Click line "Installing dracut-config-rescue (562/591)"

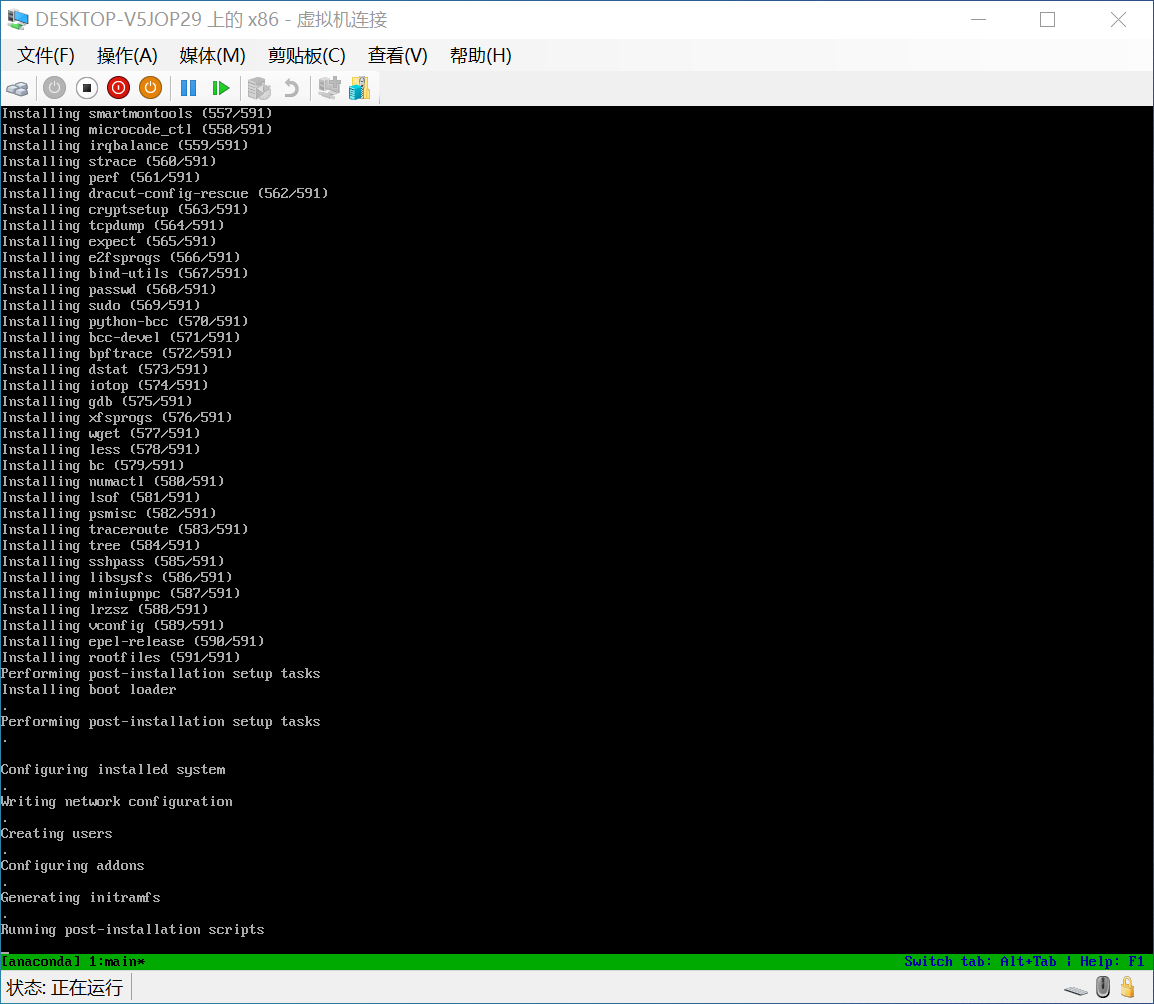pos(165,194)
